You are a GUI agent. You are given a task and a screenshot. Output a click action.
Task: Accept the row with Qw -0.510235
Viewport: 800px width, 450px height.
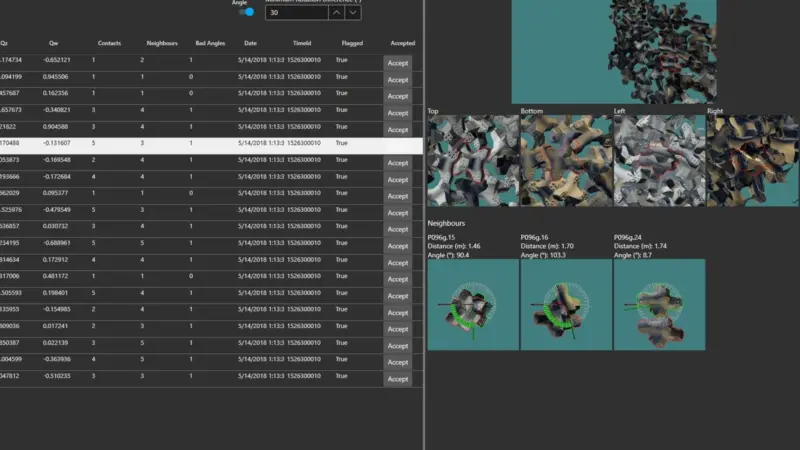tap(397, 380)
